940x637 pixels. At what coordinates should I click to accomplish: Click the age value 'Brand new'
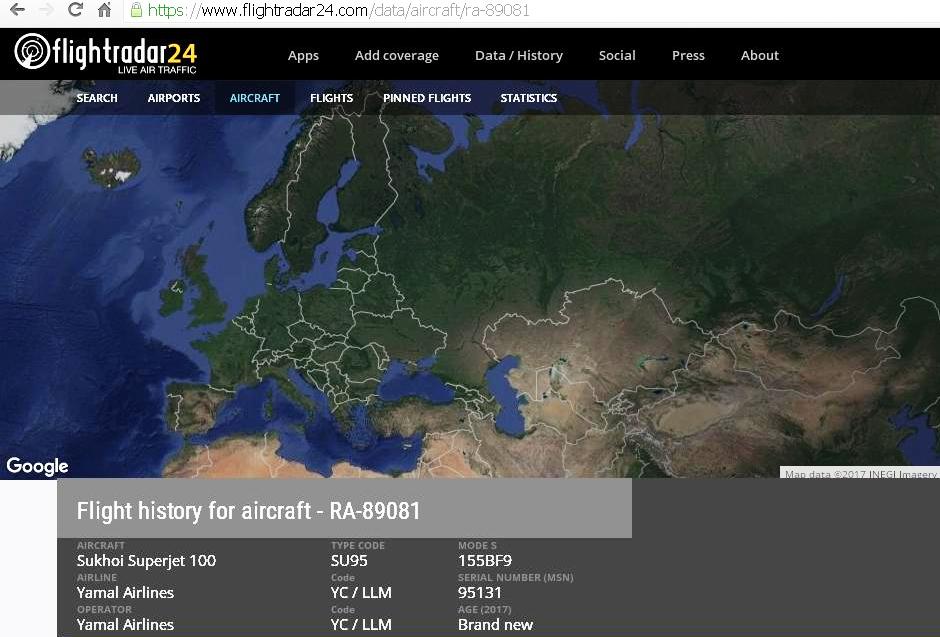(495, 624)
